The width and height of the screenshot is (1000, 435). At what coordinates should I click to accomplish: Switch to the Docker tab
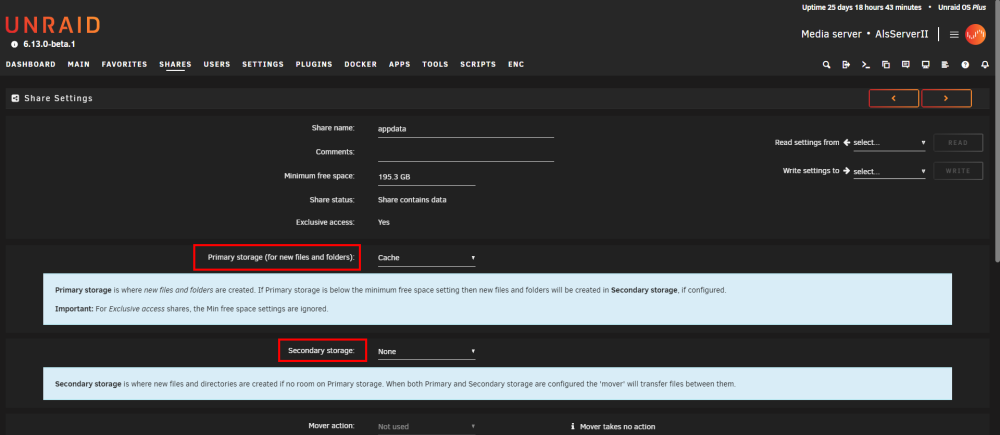360,64
